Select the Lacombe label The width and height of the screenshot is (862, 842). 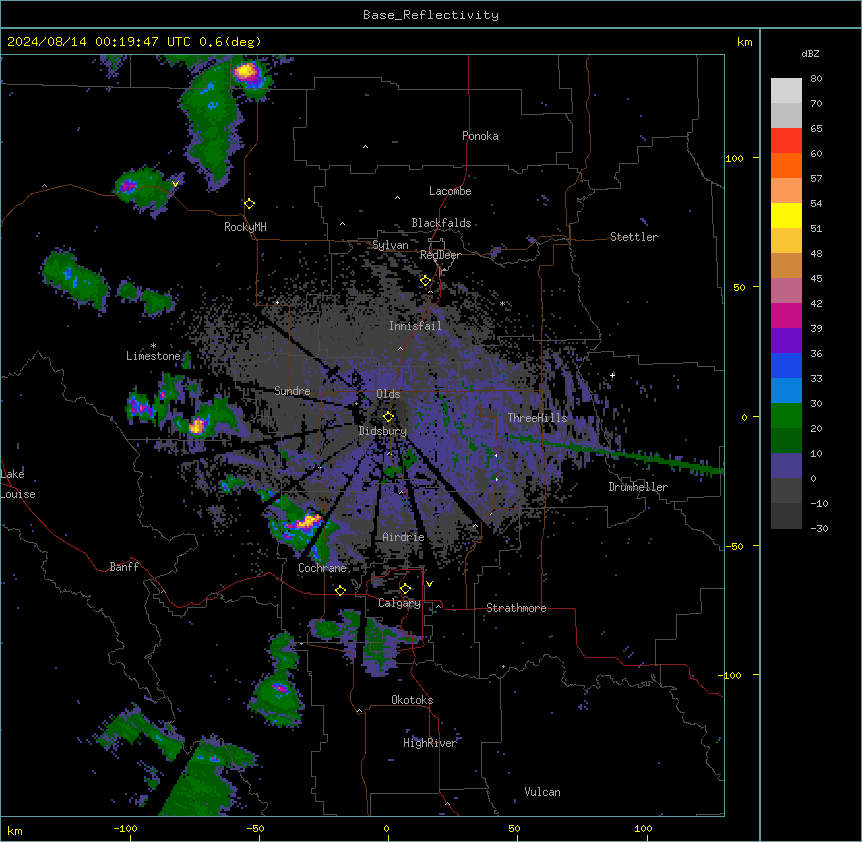450,191
